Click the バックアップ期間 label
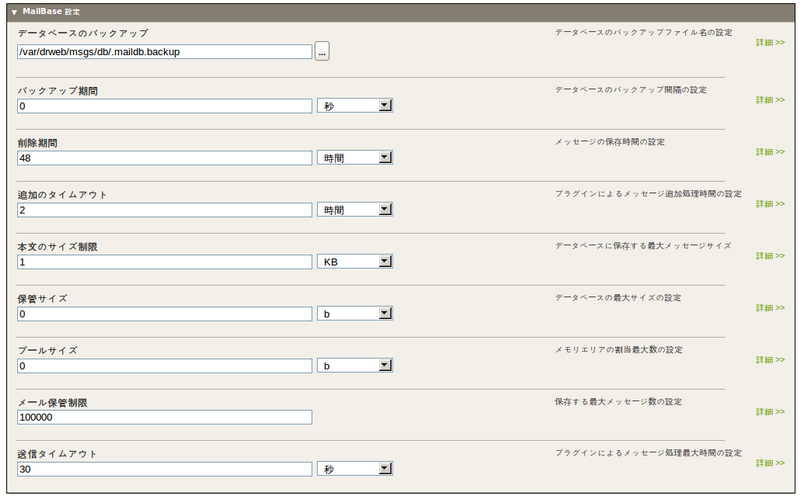801x496 pixels. (58, 91)
